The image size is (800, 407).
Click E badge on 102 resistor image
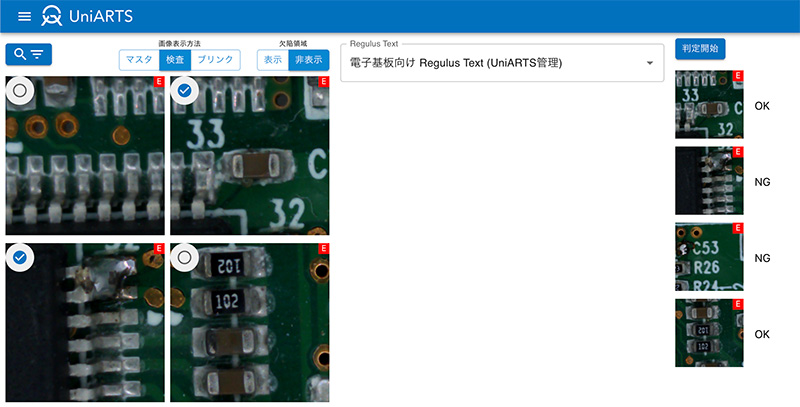(x=324, y=248)
